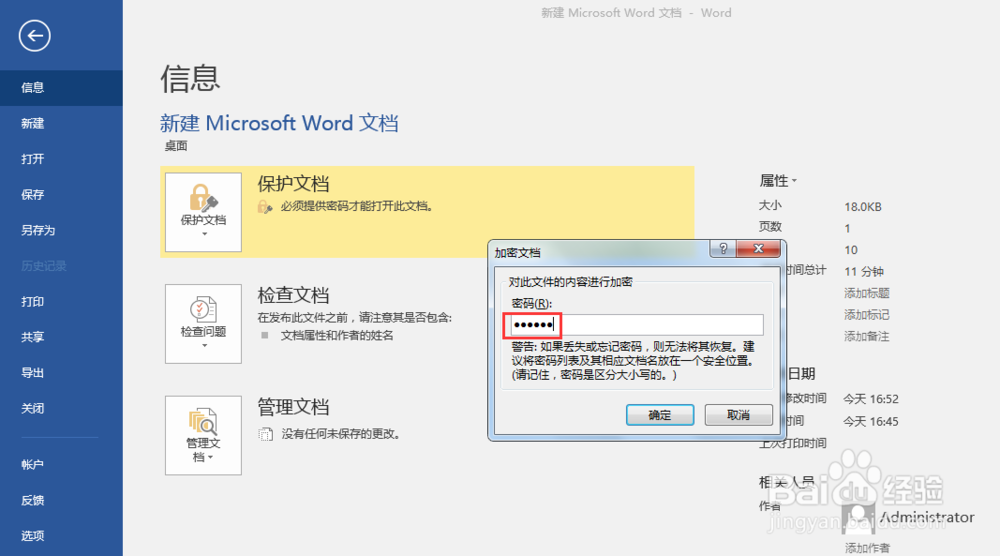Image resolution: width=1000 pixels, height=556 pixels.
Task: Click the 添加标题 property field
Action: (867, 293)
